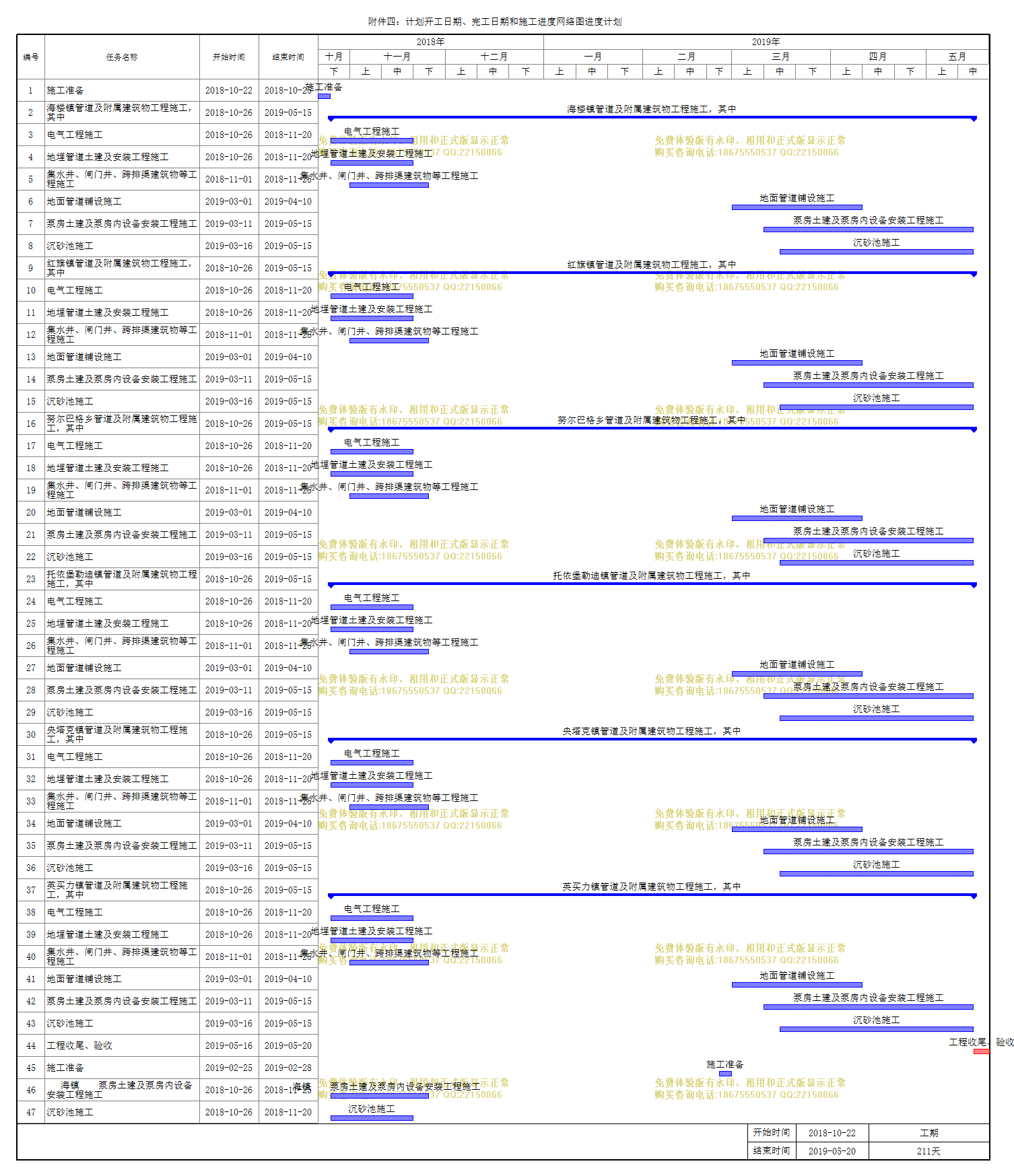Click the 央塔克镇管道 summary Gantt bar
The width and height of the screenshot is (1014, 1176).
[x=652, y=739]
